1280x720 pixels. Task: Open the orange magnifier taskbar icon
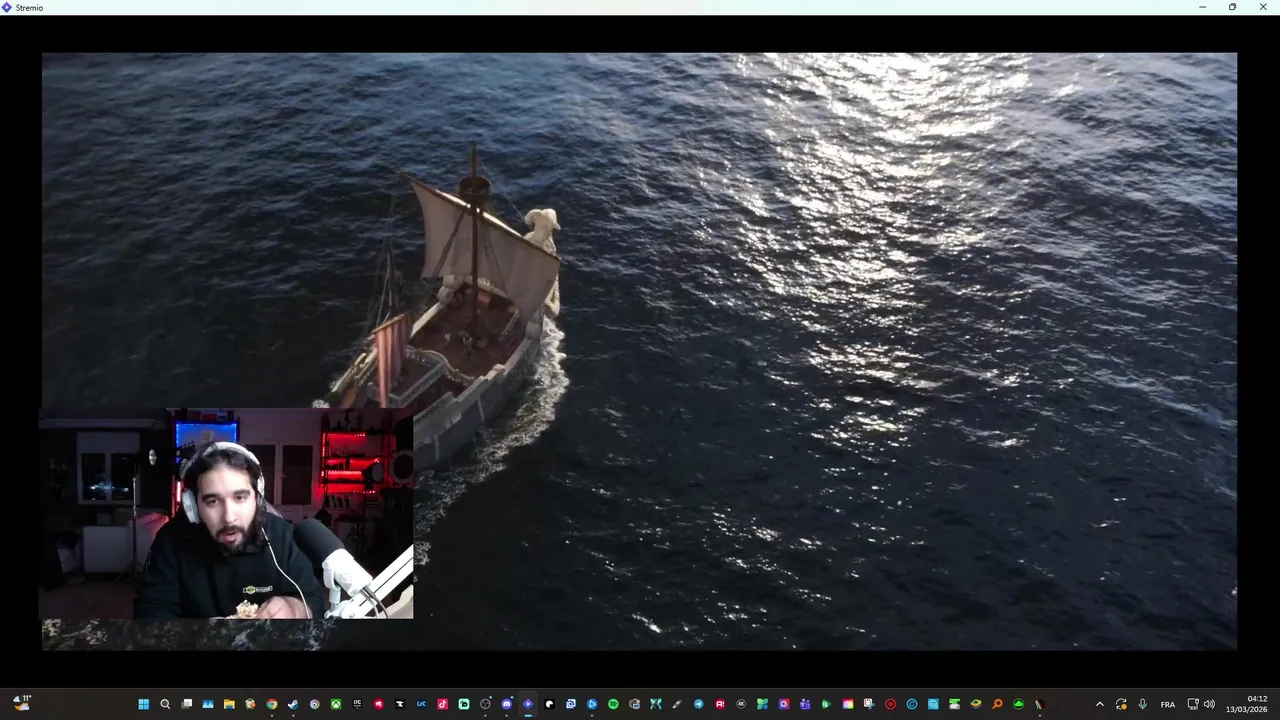[998, 704]
